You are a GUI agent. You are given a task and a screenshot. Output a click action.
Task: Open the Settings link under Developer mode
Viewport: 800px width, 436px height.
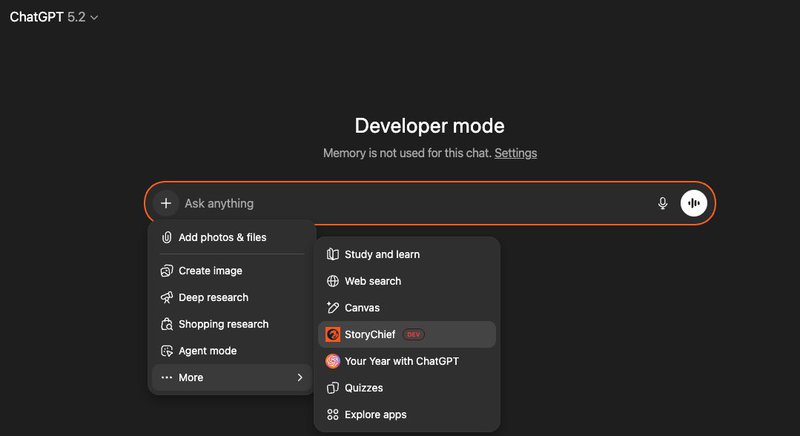click(515, 153)
